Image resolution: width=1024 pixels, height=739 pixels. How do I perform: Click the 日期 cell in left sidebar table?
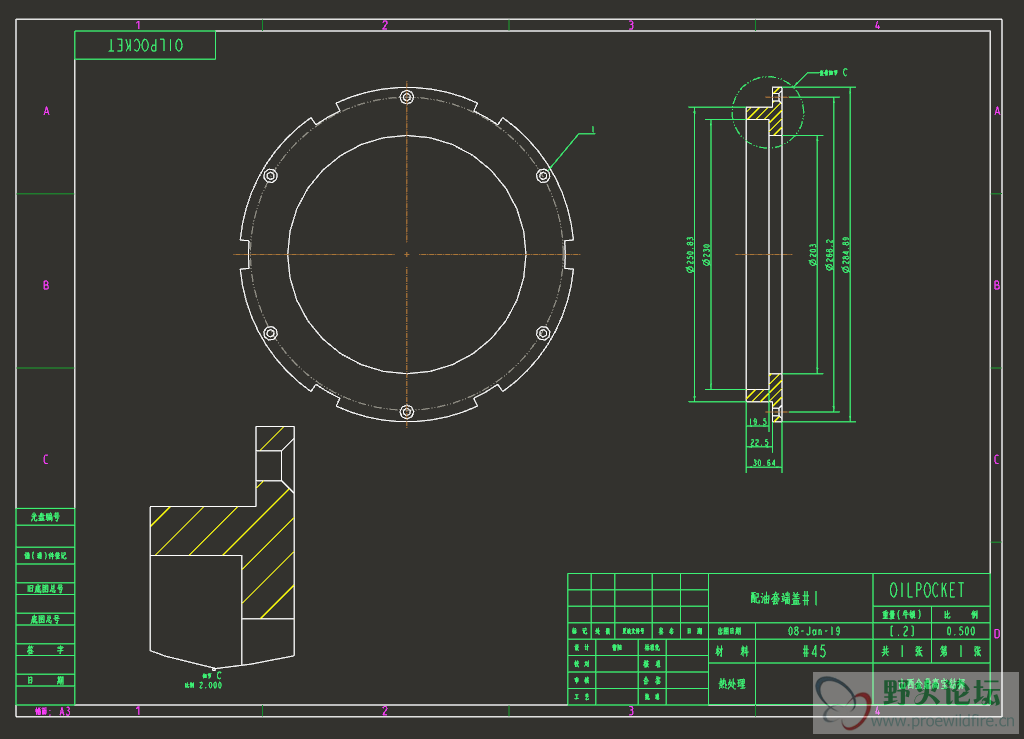click(x=45, y=680)
